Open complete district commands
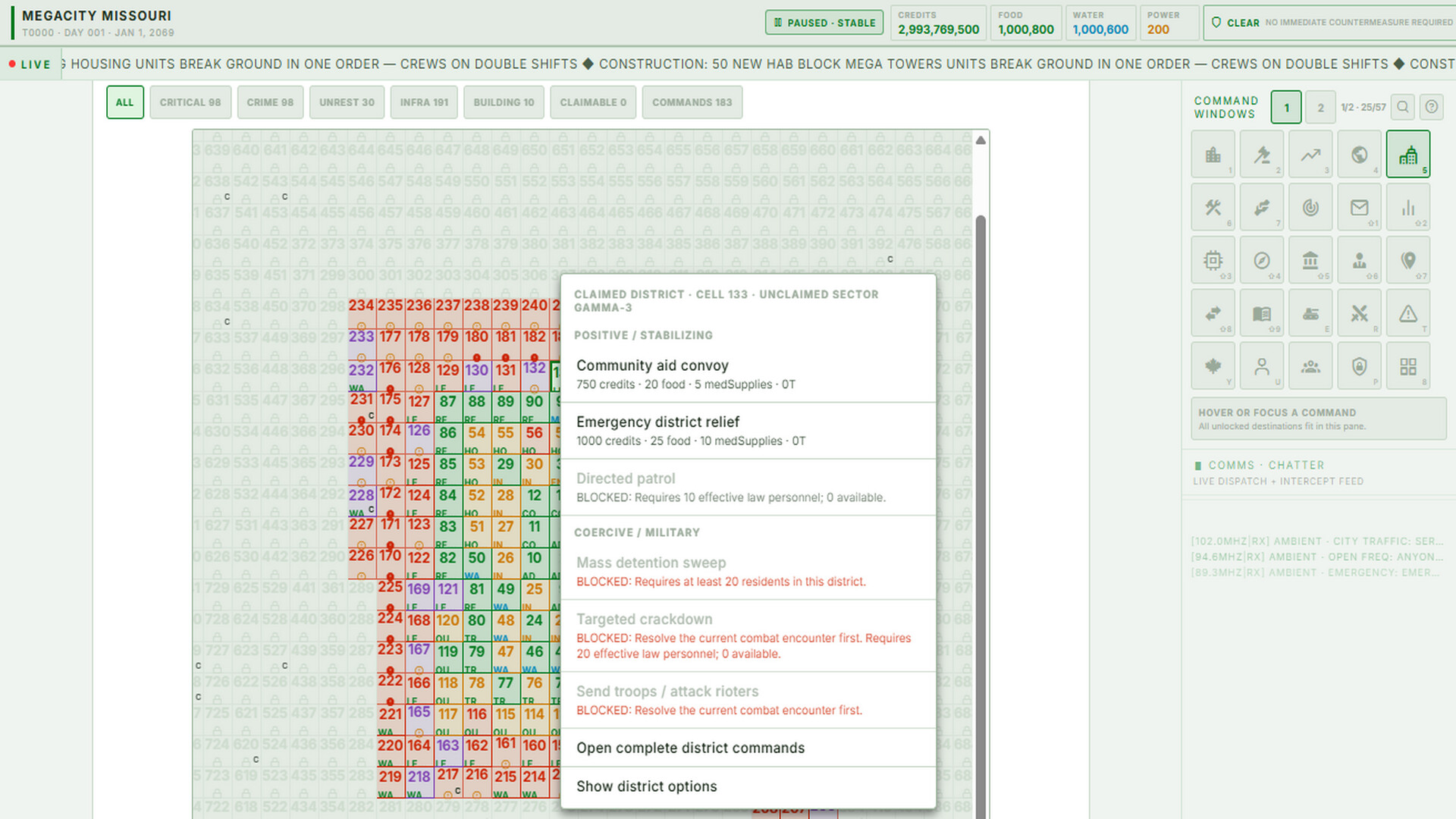Image resolution: width=1456 pixels, height=819 pixels. pyautogui.click(x=748, y=748)
